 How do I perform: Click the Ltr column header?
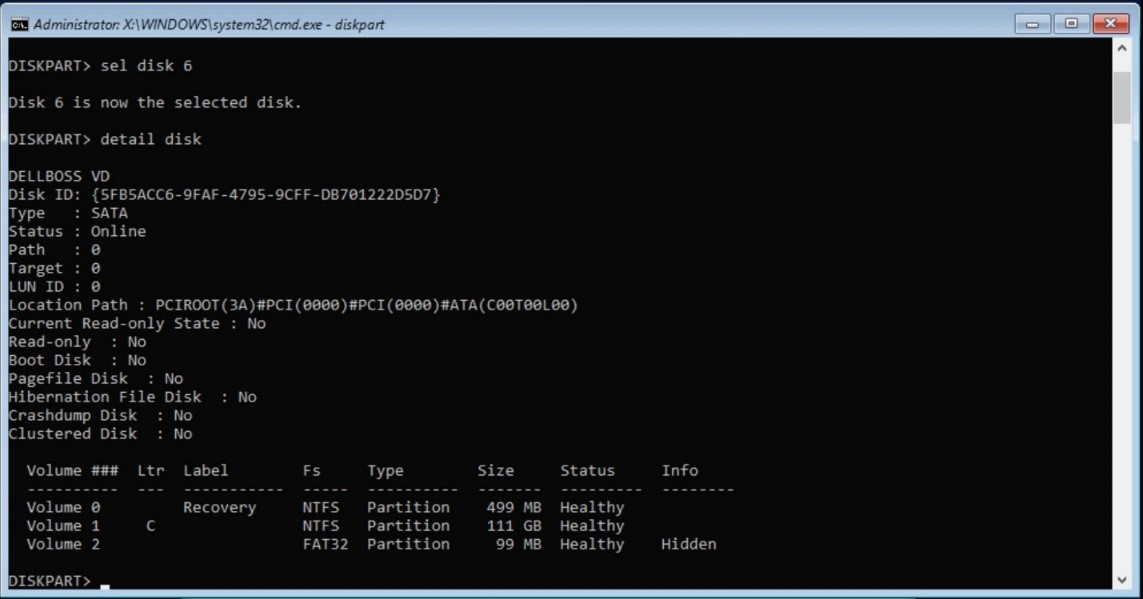tap(149, 470)
